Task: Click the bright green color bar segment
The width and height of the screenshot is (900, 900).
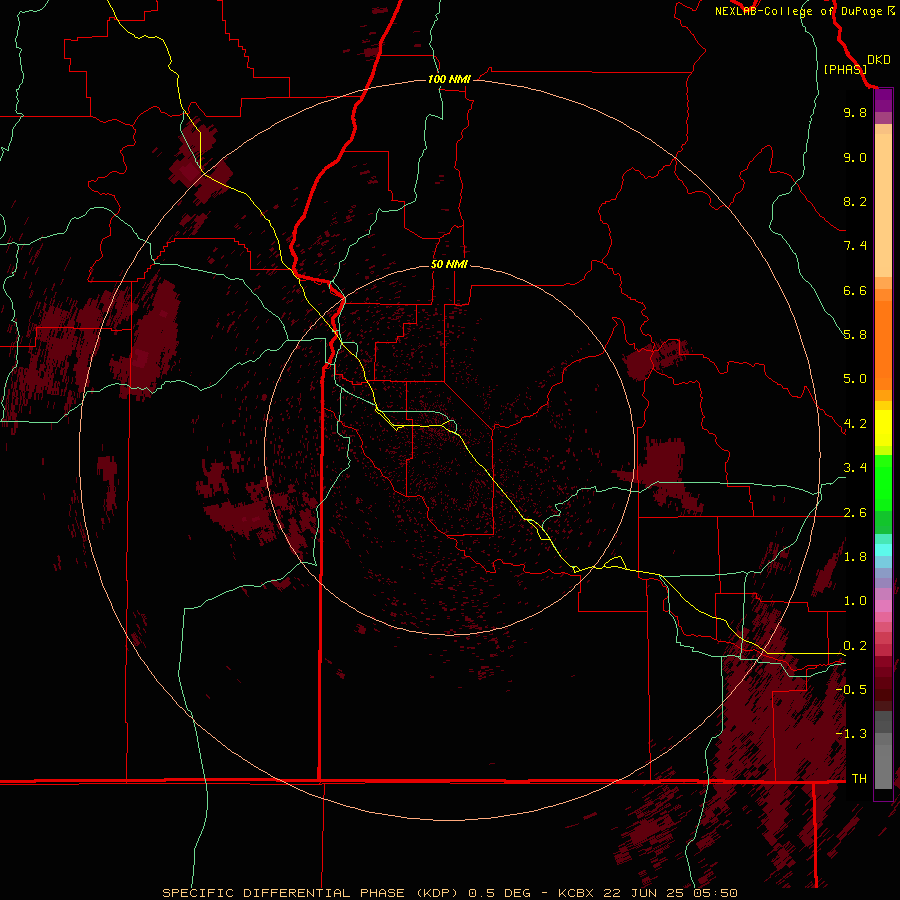Action: coord(883,483)
